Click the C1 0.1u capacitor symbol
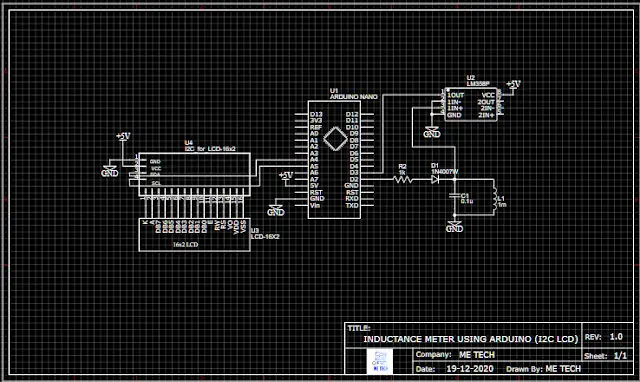 click(x=455, y=196)
